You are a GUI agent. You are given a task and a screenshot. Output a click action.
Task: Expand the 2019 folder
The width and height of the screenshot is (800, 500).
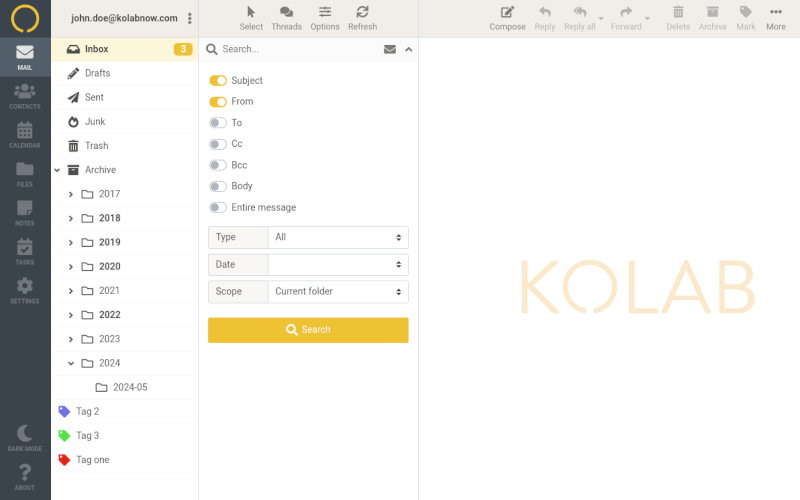(71, 242)
